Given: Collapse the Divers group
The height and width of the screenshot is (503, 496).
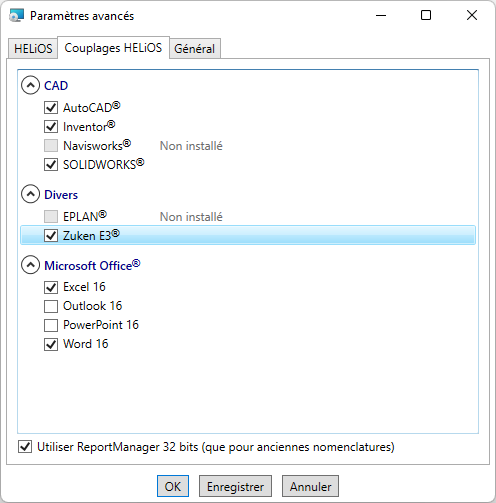Looking at the screenshot, I should coord(30,194).
